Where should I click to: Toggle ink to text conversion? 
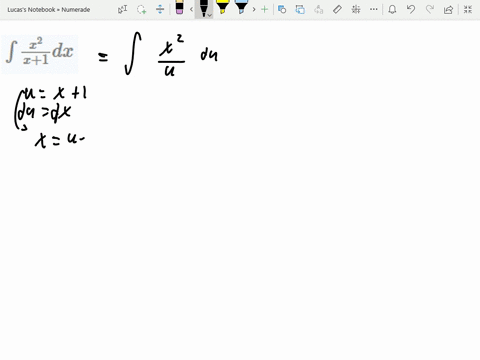(319, 9)
